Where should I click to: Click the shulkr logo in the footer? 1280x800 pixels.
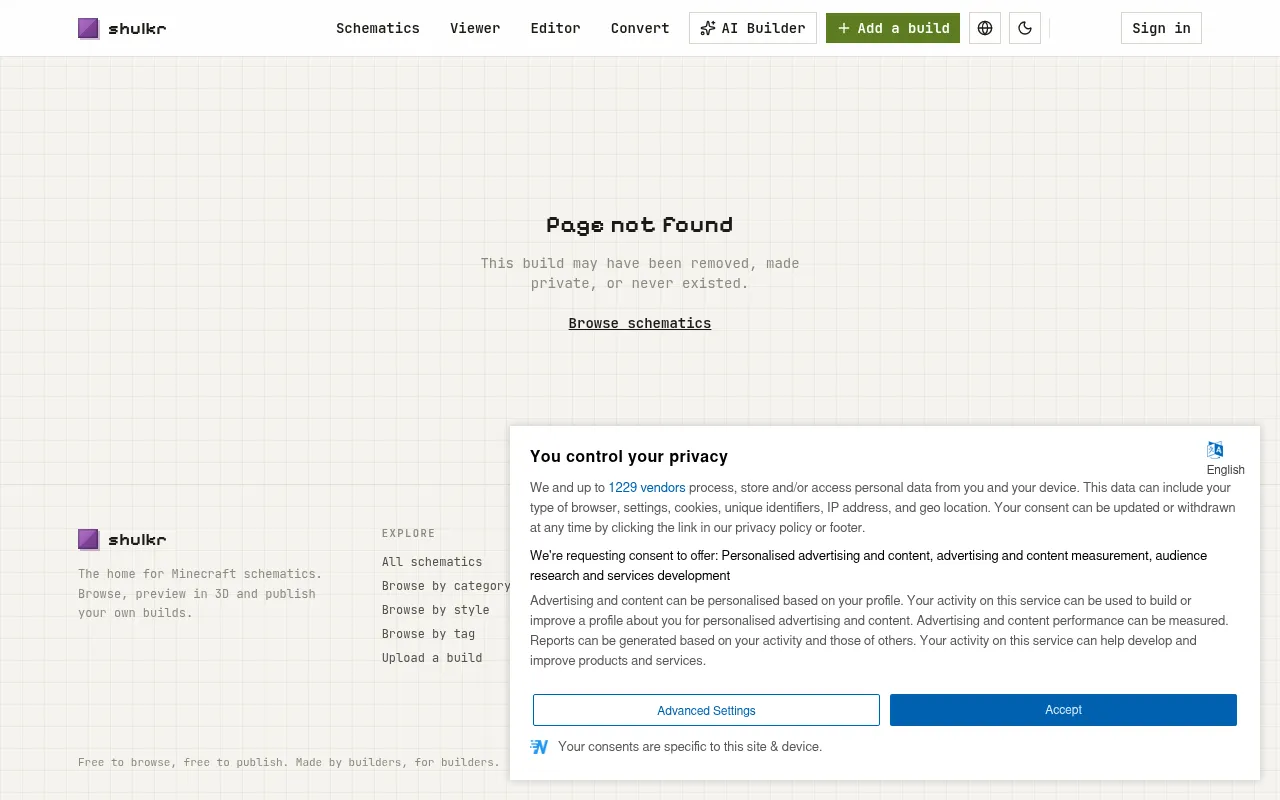pyautogui.click(x=122, y=539)
